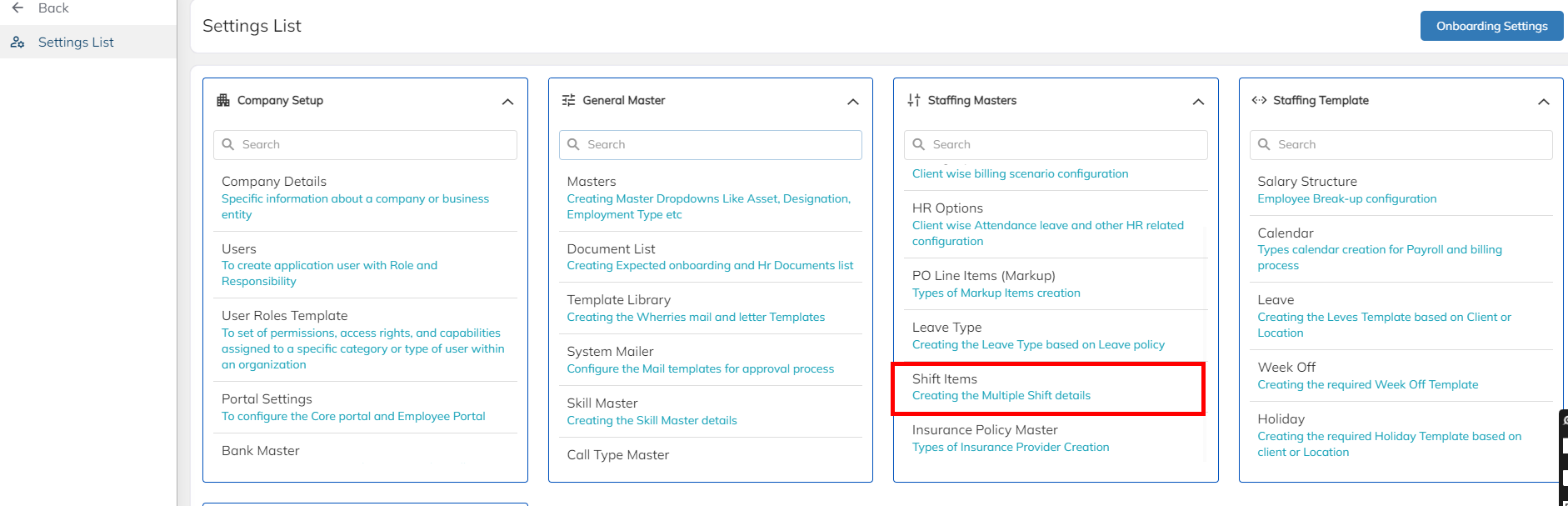The width and height of the screenshot is (1568, 506).
Task: Click search magnifier icon in Staffing Template
Action: pos(1264,144)
